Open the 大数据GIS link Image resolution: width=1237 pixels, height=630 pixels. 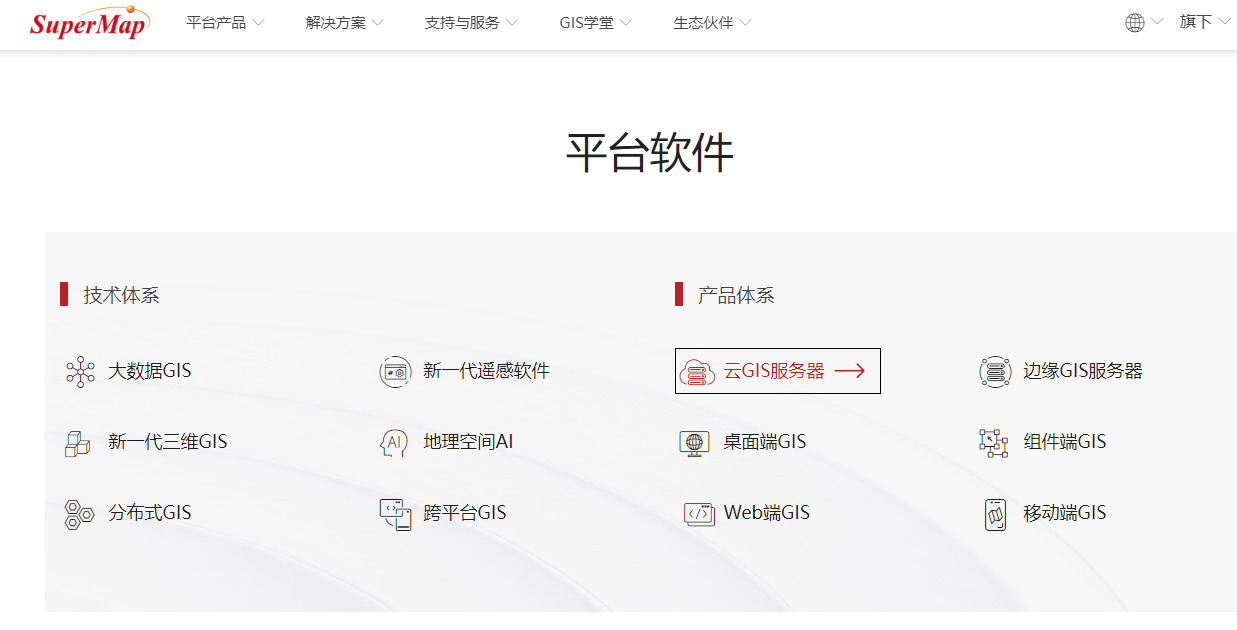point(150,371)
